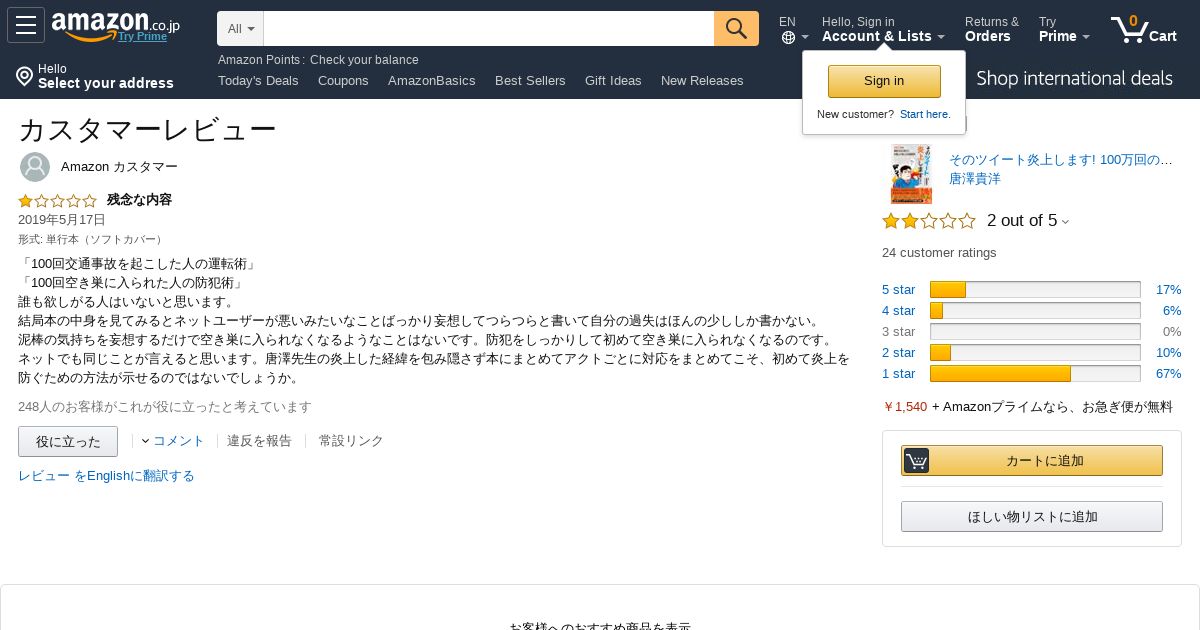Click 常設リンク permalink
1200x630 pixels.
(x=351, y=441)
